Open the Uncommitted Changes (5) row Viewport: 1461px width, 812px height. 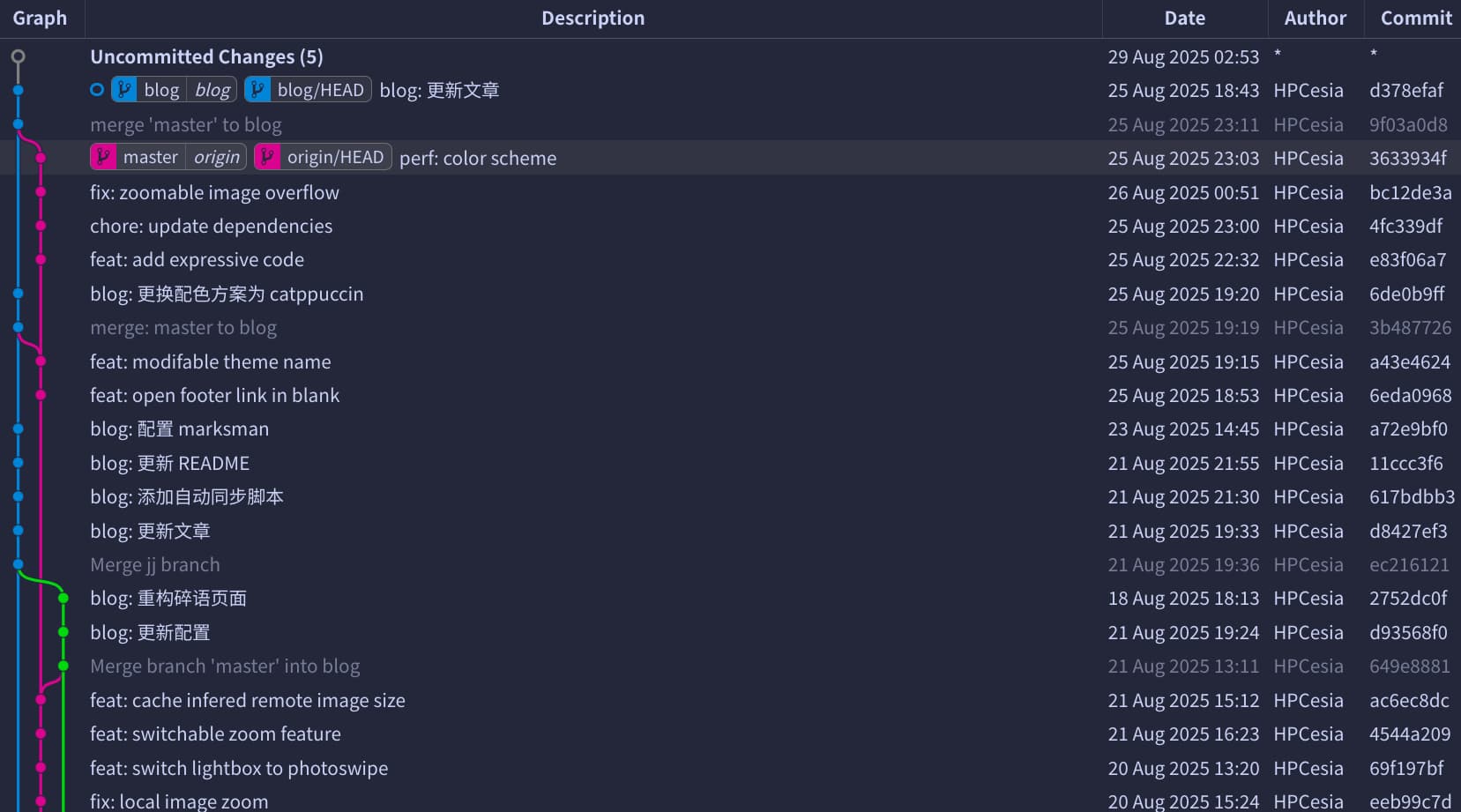206,57
